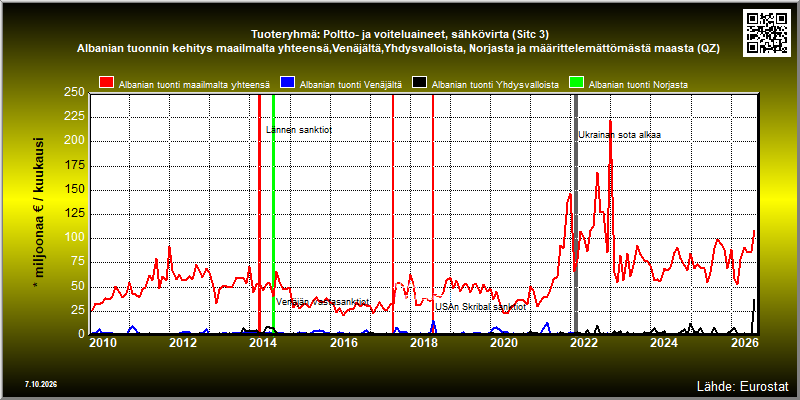
Task: Click the x-axis year label 2012
Action: (x=183, y=343)
